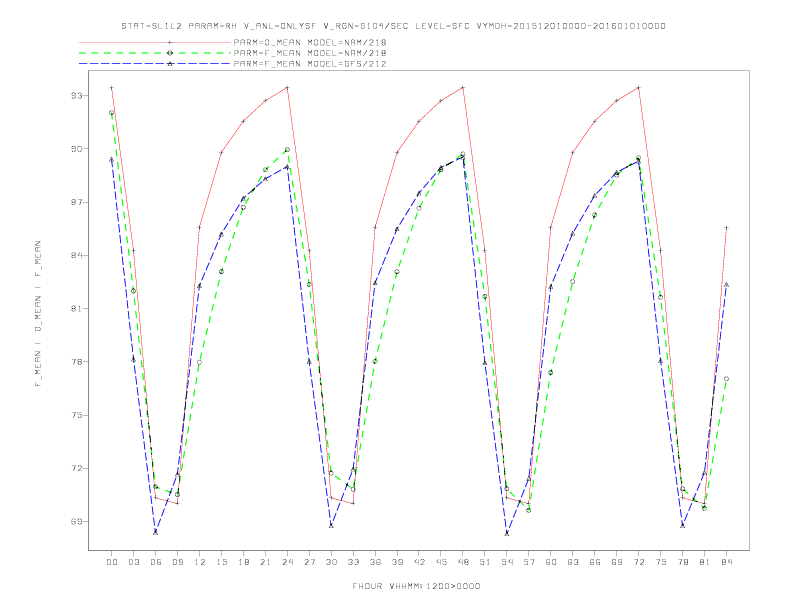Click x-axis tick label 06
This screenshot has height=612, width=792.
click(x=156, y=562)
